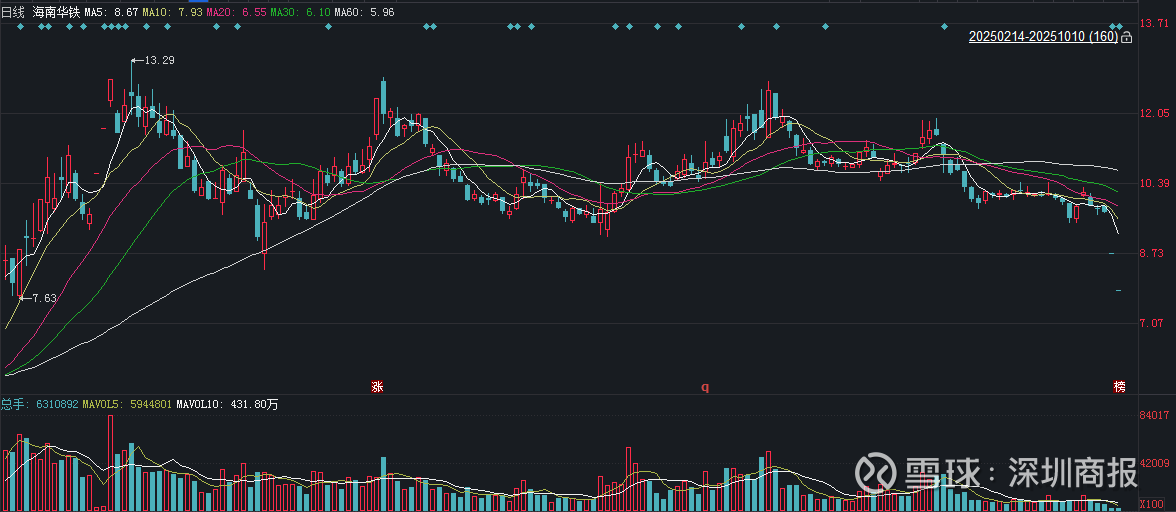This screenshot has height=512, width=1176.
Task: Open the 20250214-20251010 date range link
Action: point(1043,37)
